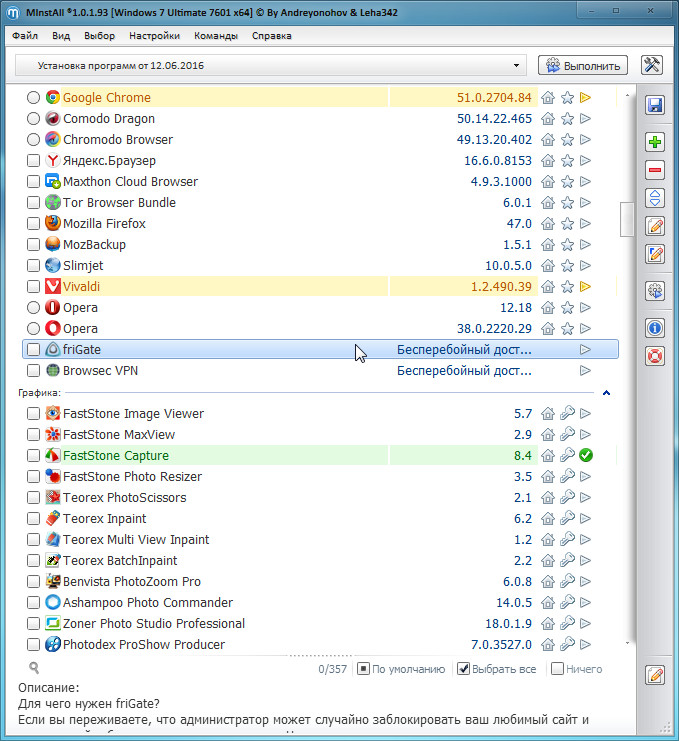Click green checkmark icon for FastStone Capture
679x741 pixels.
(586, 455)
